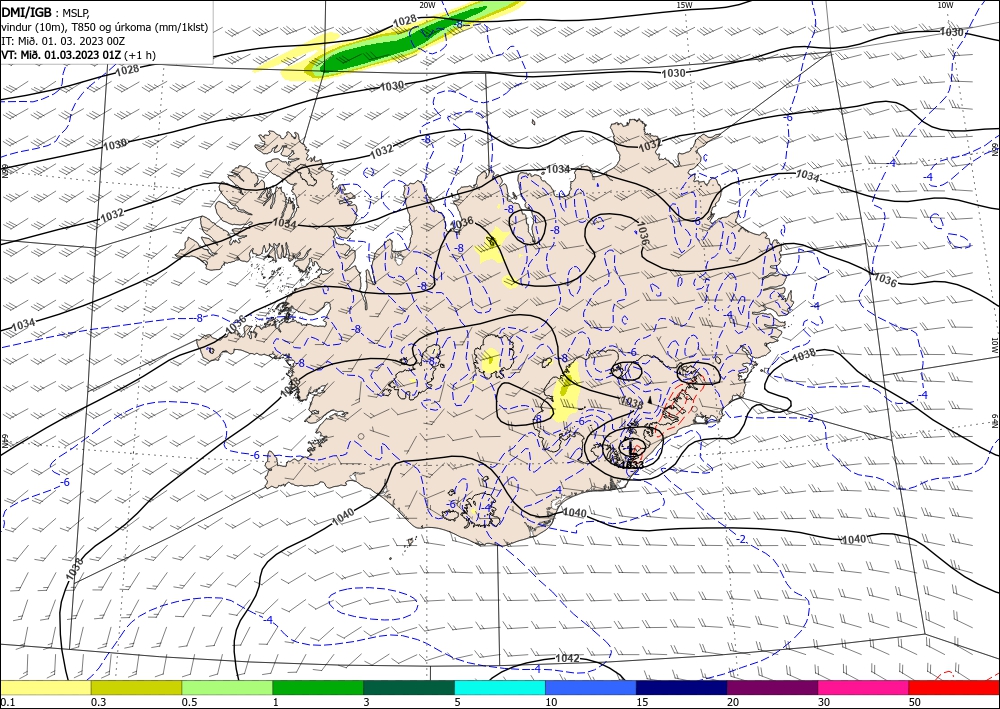1000x709 pixels.
Task: Click the '10W' longitude label
Action: pos(945,5)
